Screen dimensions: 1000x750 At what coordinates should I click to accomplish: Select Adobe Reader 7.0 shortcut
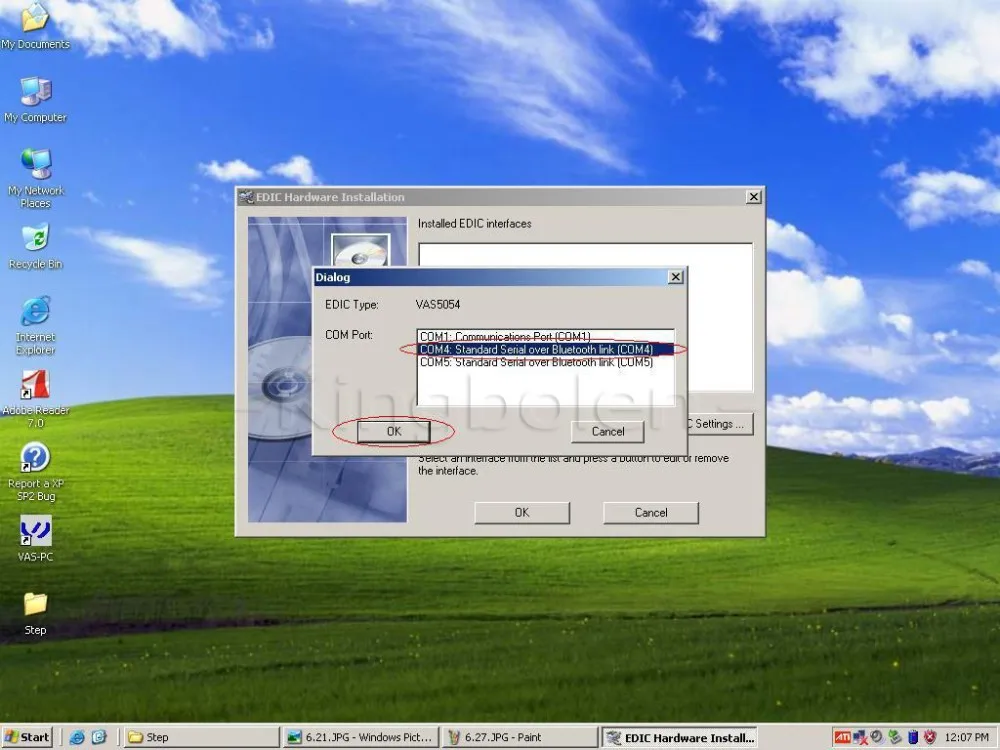[35, 399]
